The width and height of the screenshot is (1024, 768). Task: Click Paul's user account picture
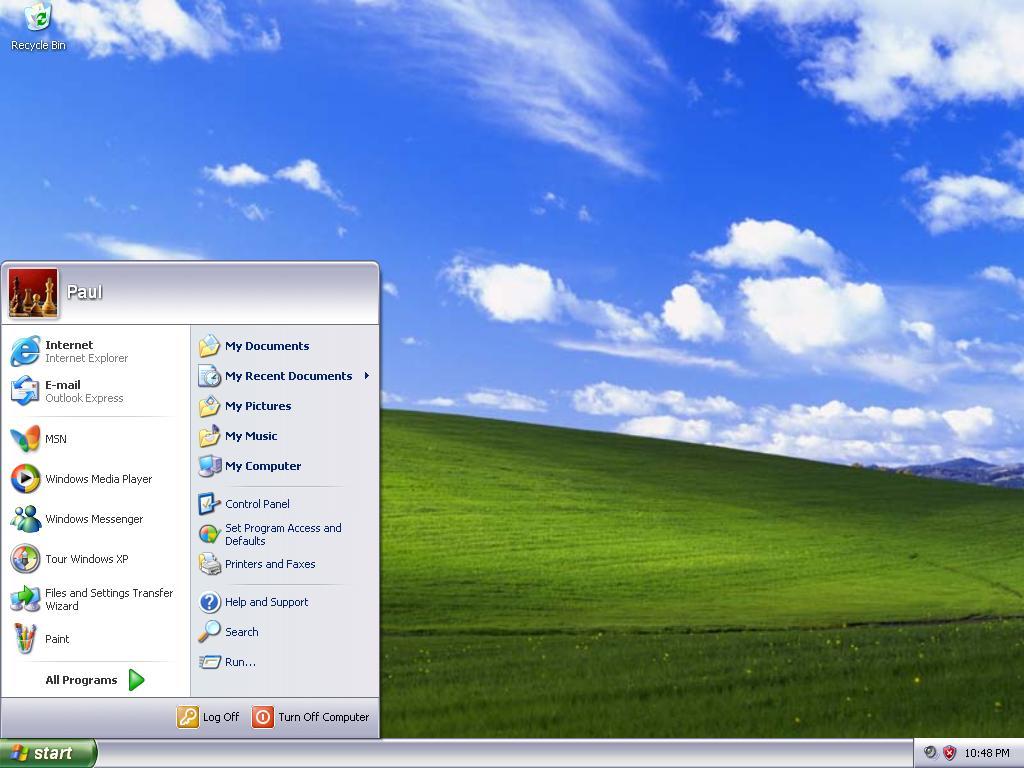pyautogui.click(x=33, y=291)
